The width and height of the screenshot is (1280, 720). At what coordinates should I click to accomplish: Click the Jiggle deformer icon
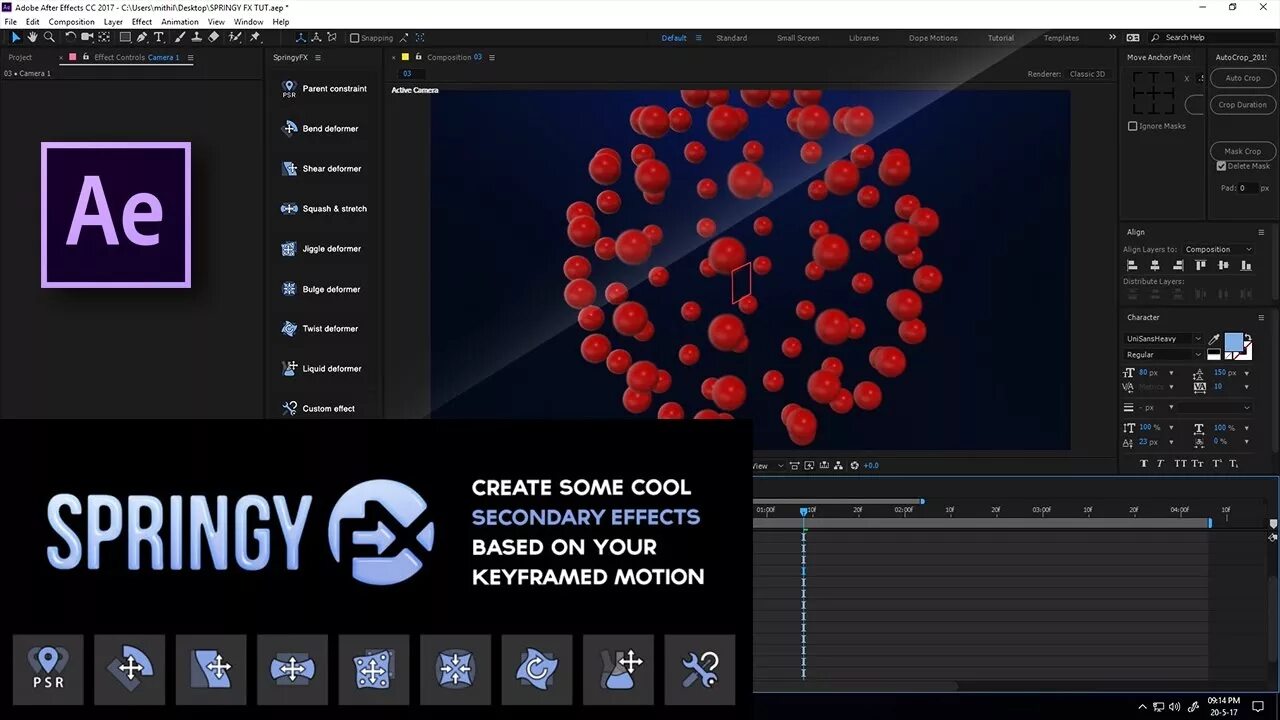point(289,248)
